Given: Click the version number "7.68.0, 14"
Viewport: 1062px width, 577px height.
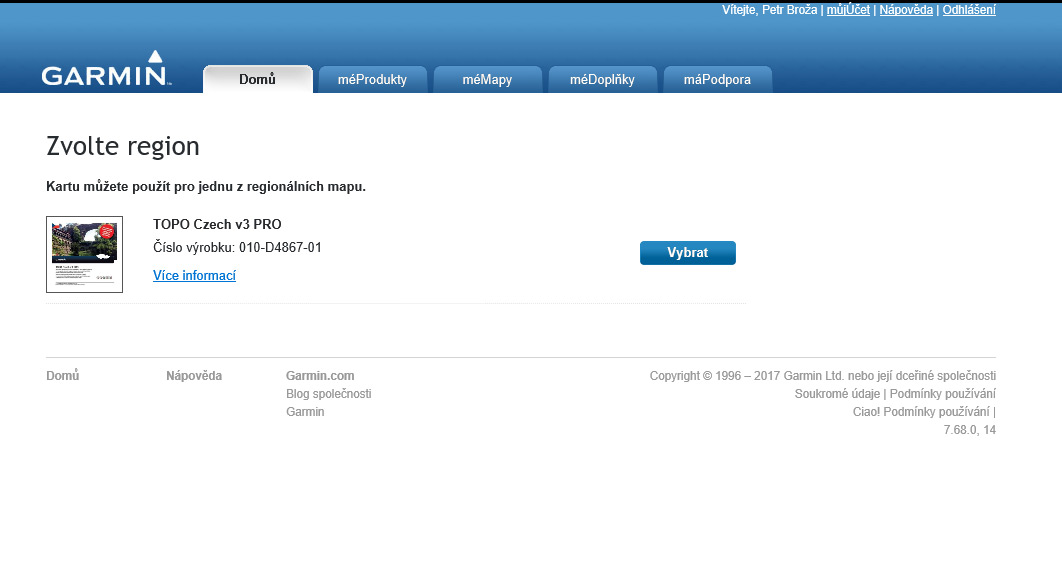Looking at the screenshot, I should (x=970, y=429).
